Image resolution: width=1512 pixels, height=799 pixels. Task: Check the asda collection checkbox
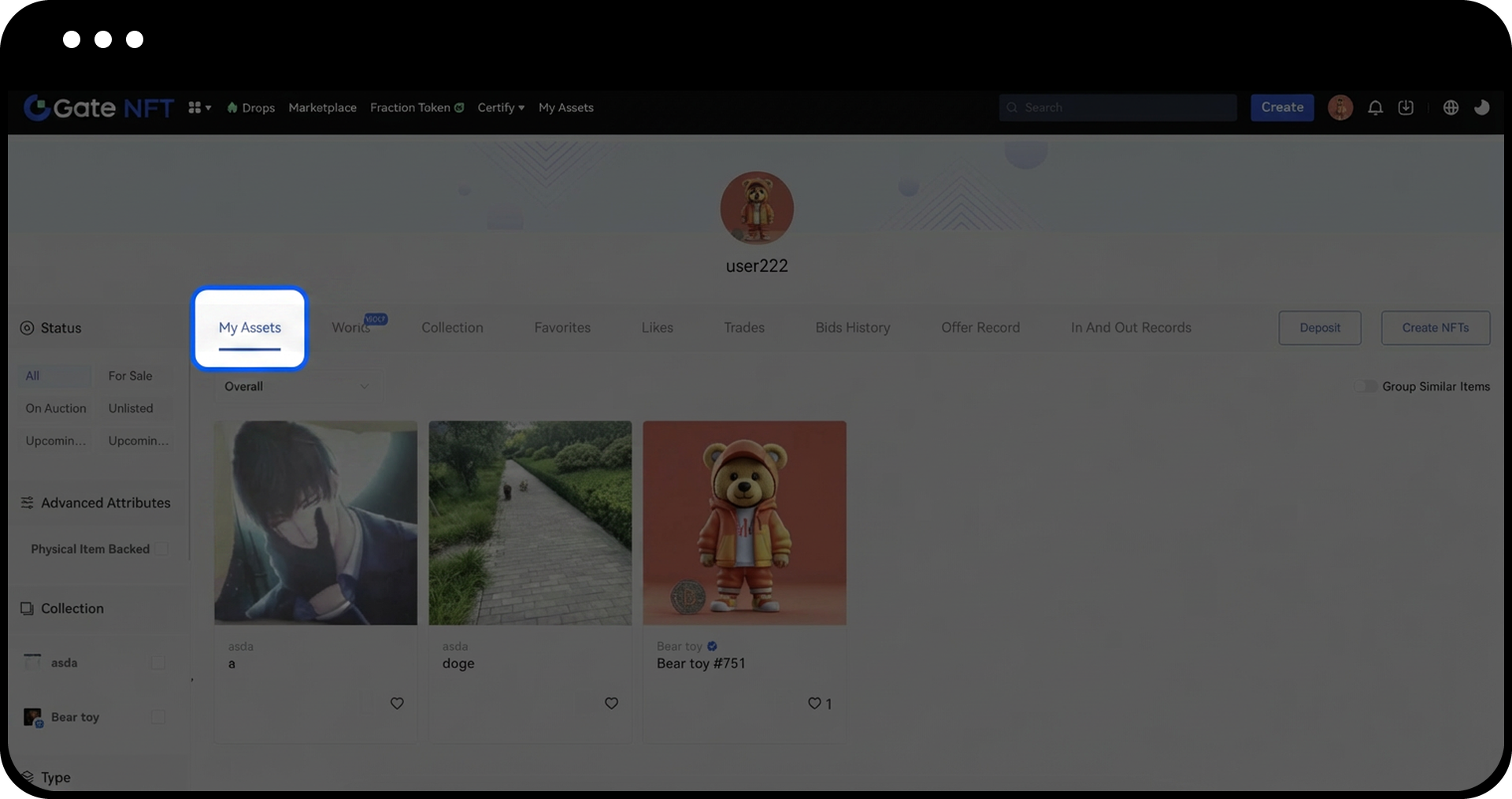pos(158,663)
